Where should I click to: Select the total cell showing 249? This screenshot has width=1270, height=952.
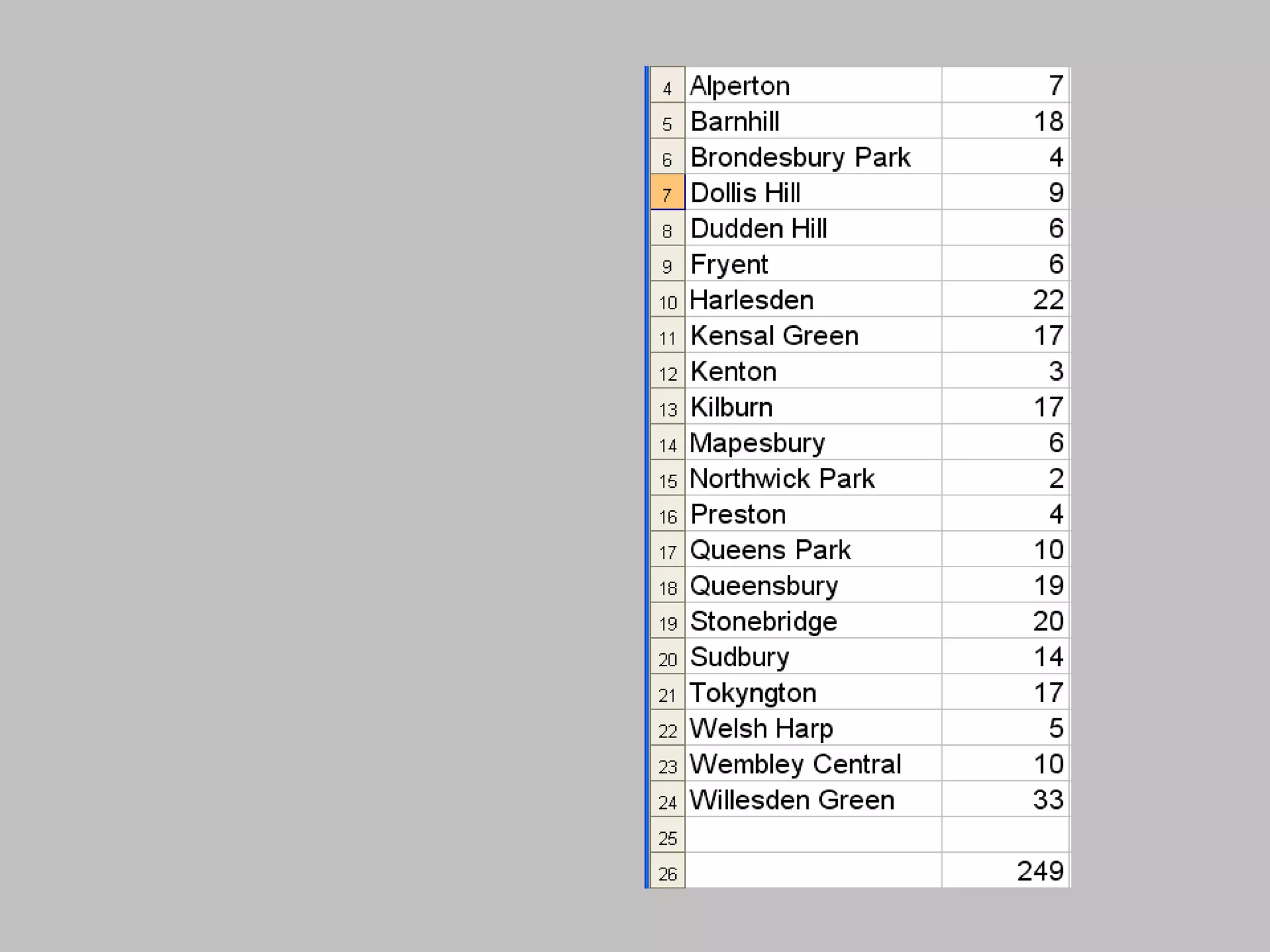[x=1005, y=871]
